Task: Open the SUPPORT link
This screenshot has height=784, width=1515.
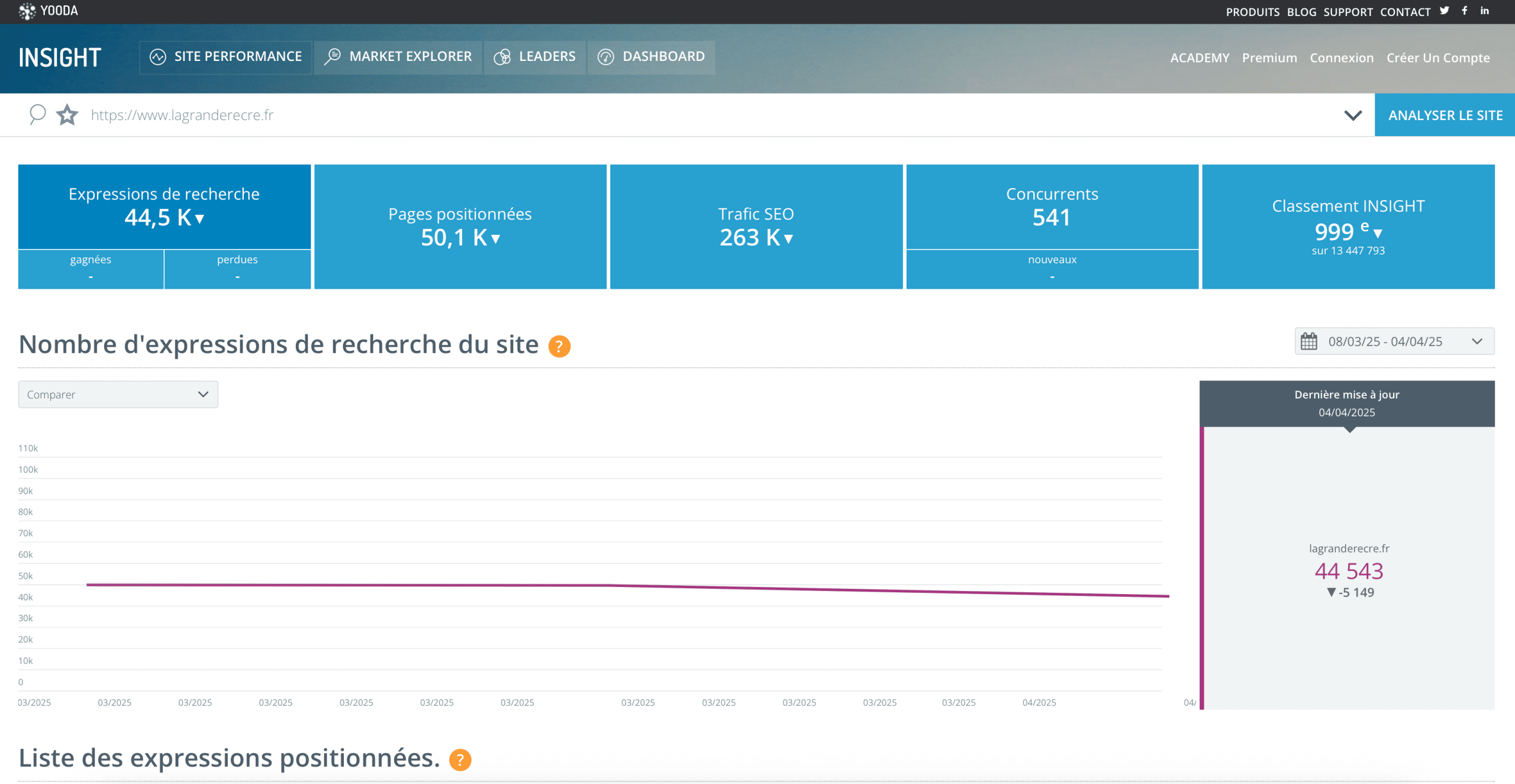Action: pos(1348,12)
